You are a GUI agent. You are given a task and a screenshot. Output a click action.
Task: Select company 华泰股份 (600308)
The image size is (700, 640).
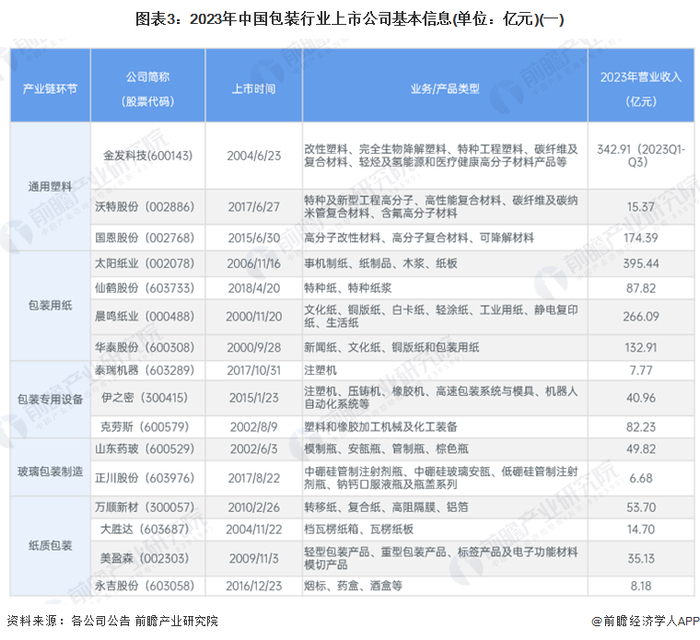pyautogui.click(x=145, y=347)
